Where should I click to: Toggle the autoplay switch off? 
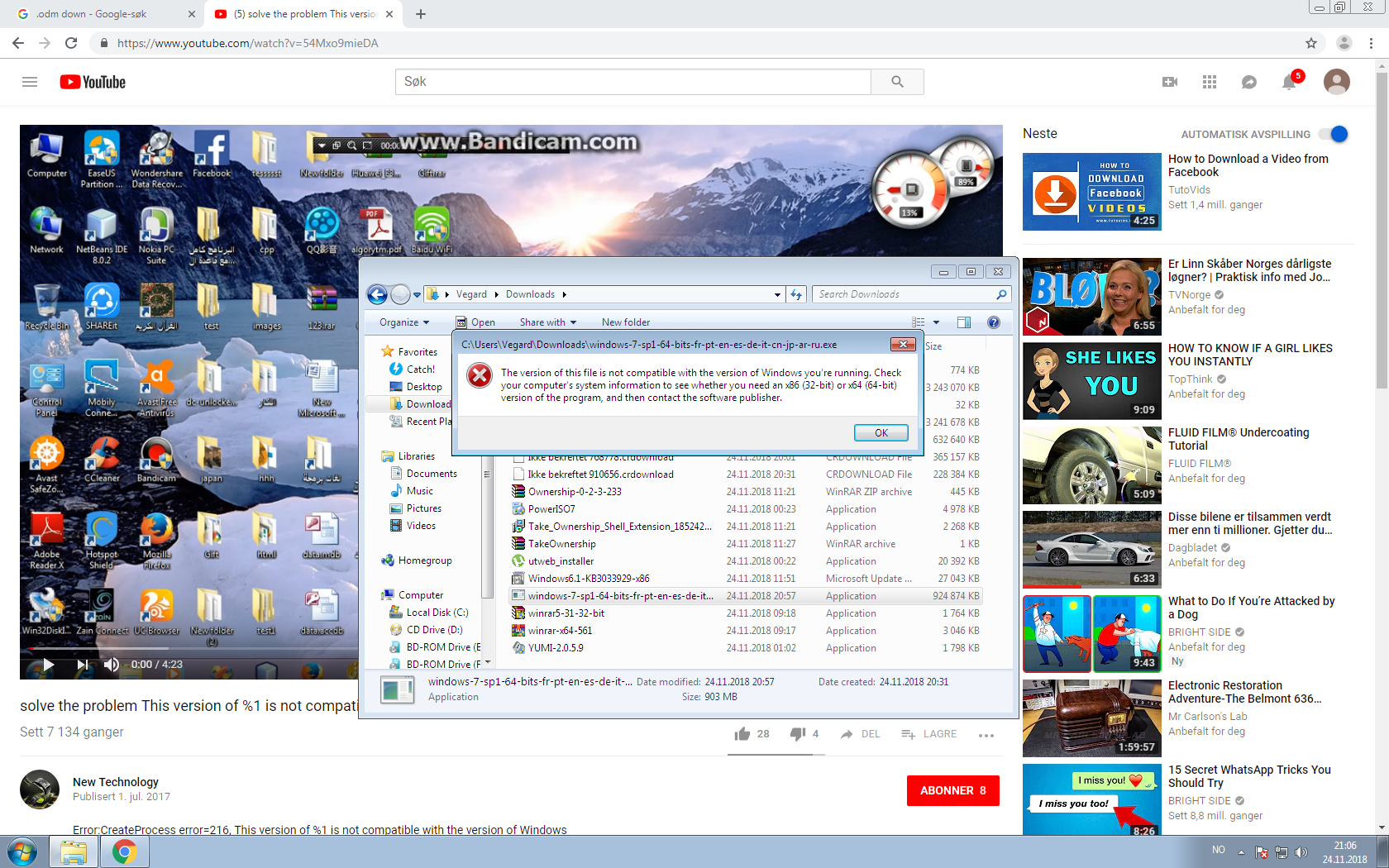[1333, 134]
